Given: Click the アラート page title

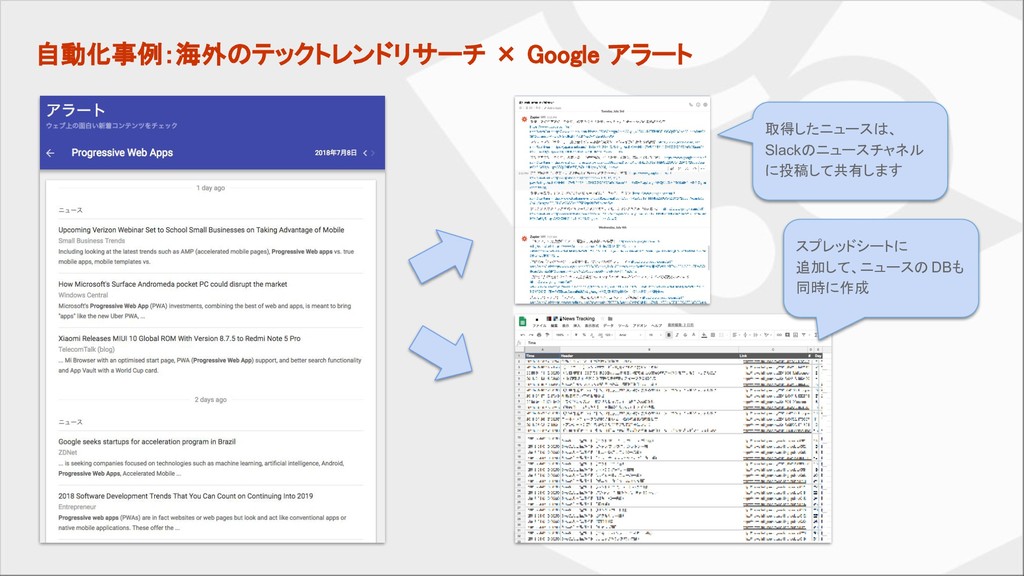Looking at the screenshot, I should pos(75,110).
